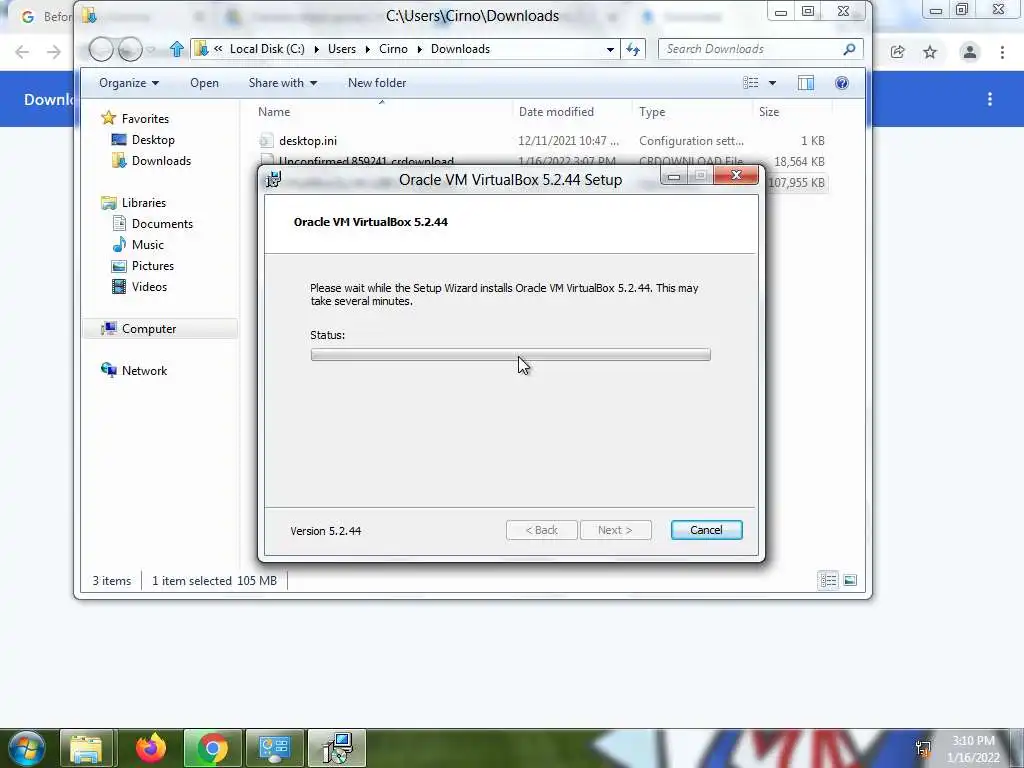Open the control panel taskbar icon

tap(274, 748)
